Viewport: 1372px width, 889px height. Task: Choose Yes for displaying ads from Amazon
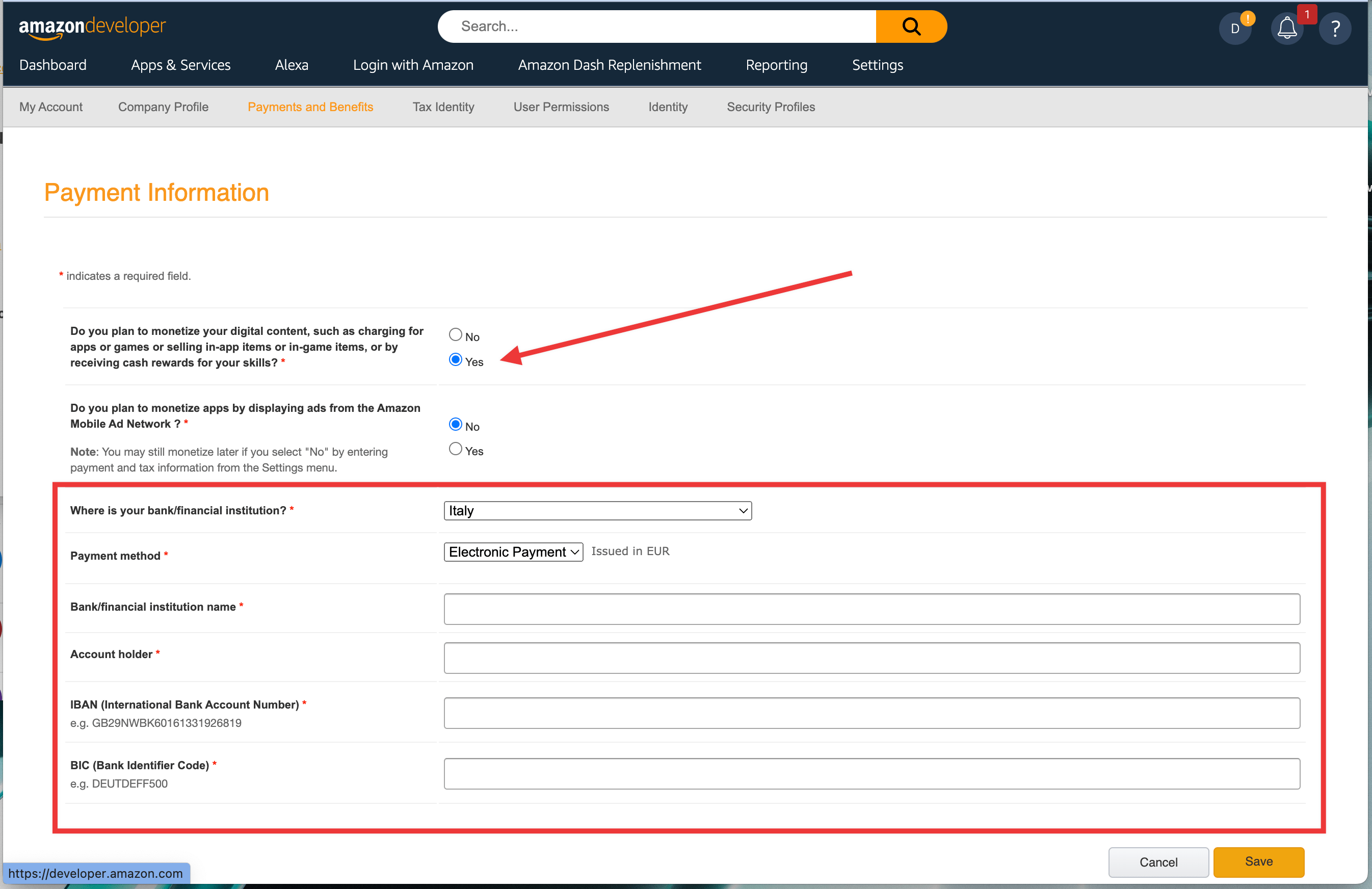click(x=456, y=449)
